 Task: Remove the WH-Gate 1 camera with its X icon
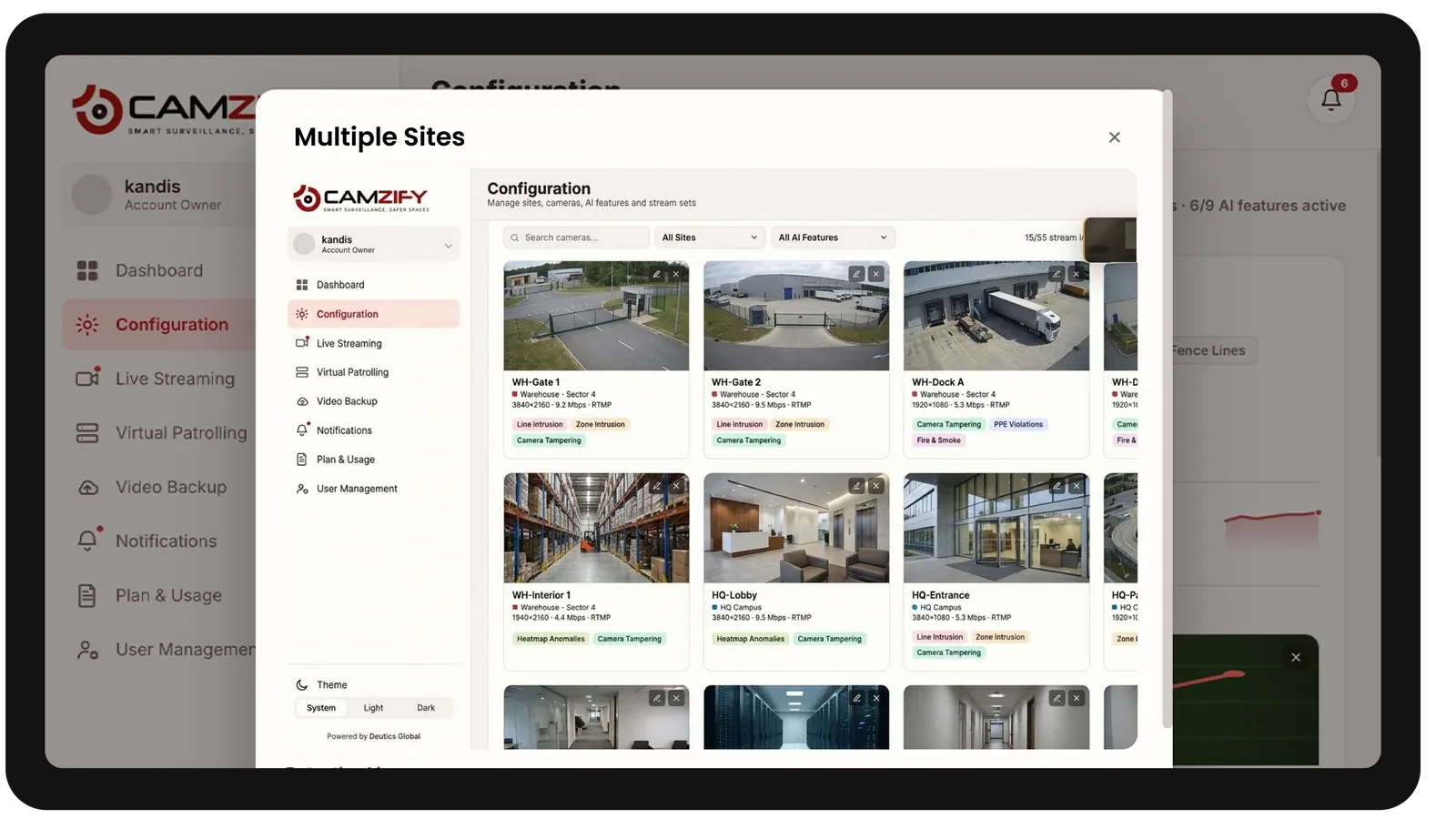(676, 274)
